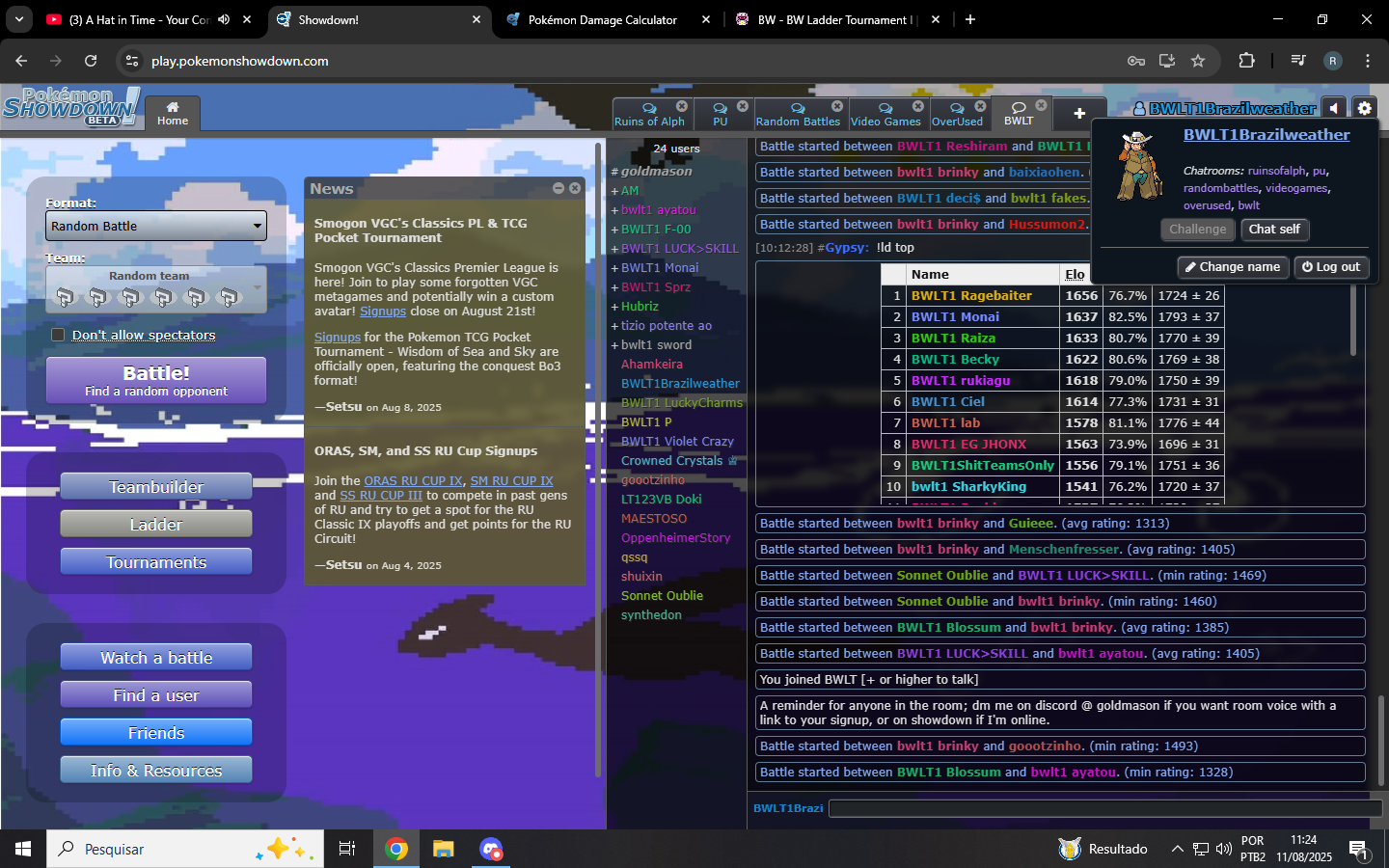Image resolution: width=1389 pixels, height=868 pixels.
Task: Open the Teambuilder
Action: click(156, 487)
